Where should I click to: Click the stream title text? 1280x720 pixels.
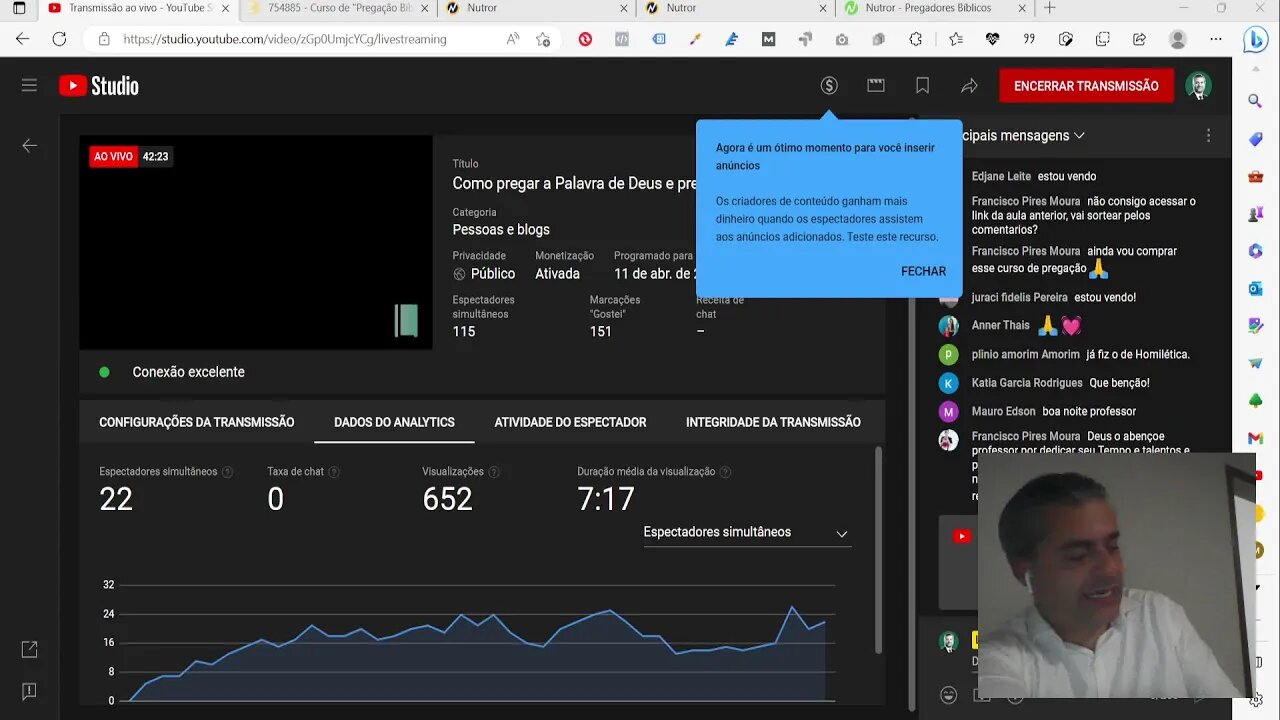[x=574, y=184]
